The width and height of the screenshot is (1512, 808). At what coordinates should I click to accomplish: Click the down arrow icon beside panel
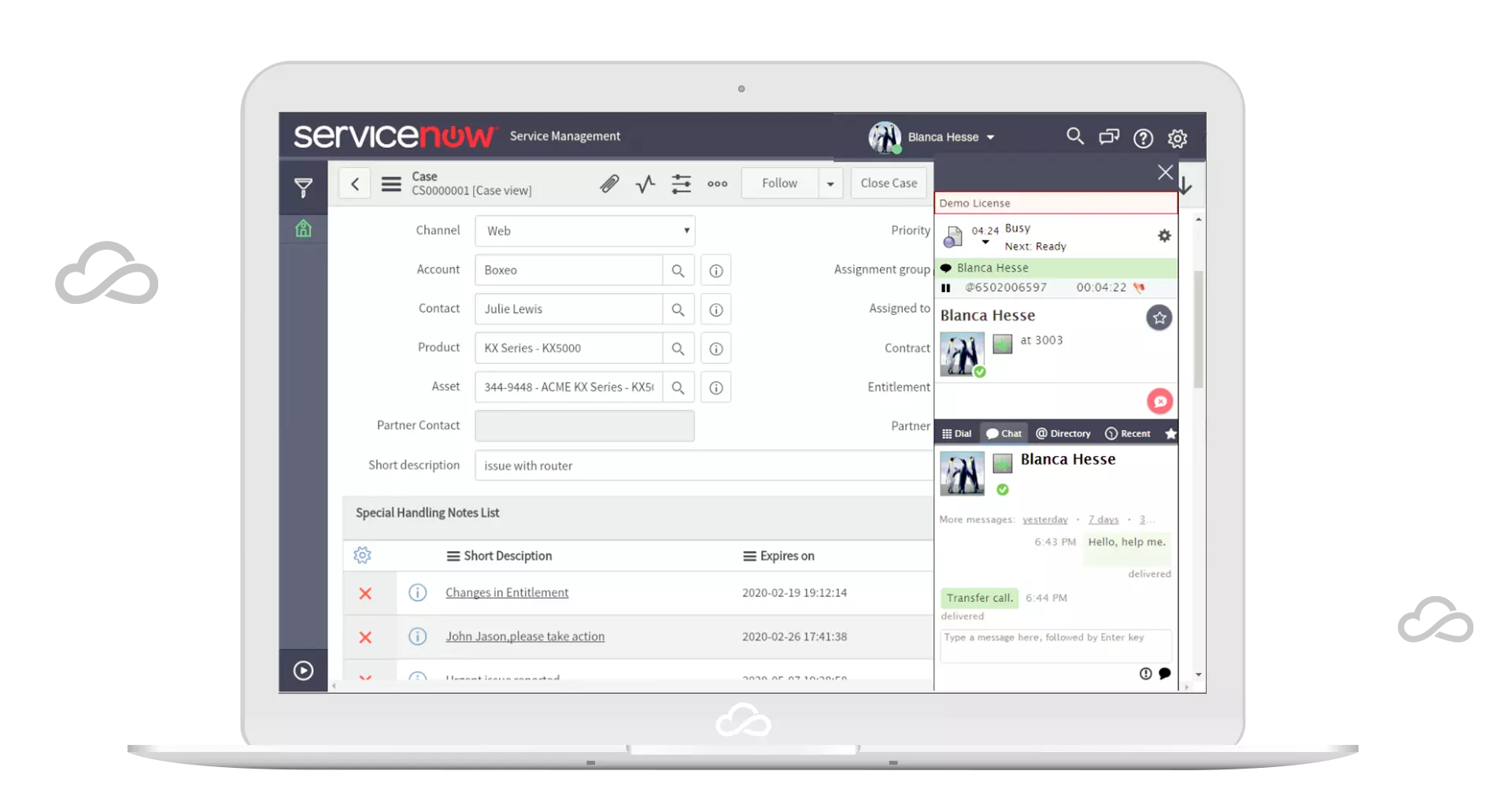(1185, 186)
